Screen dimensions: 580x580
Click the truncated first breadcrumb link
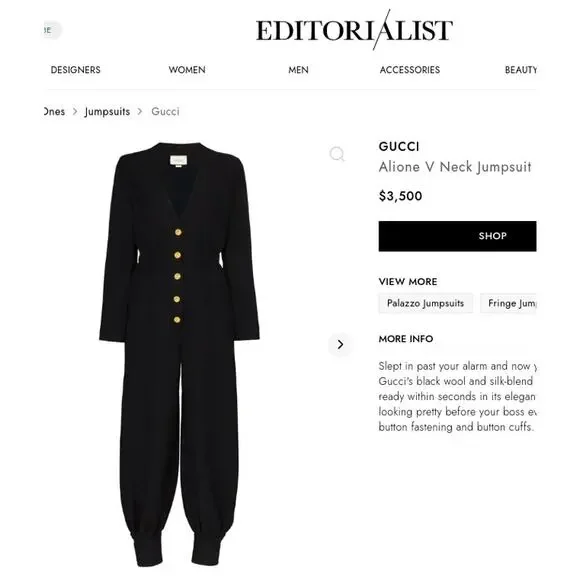click(54, 111)
